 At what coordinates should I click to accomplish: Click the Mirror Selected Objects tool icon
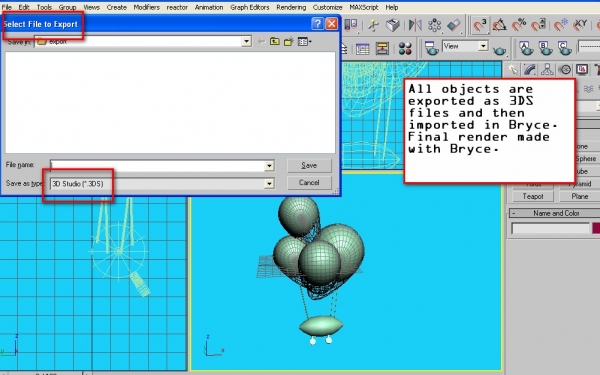click(415, 26)
